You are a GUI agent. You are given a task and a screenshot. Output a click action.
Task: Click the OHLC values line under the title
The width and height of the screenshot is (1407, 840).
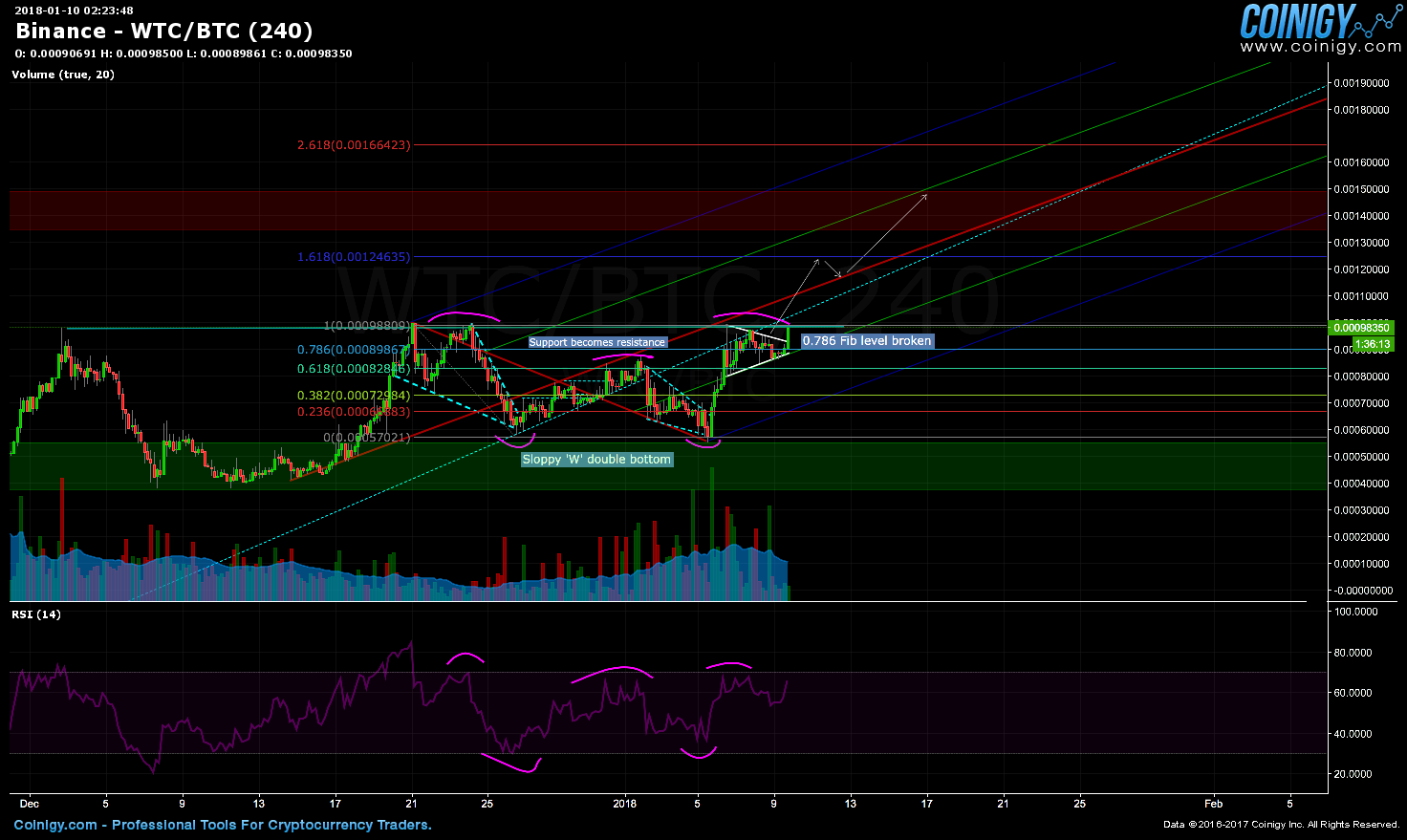[x=184, y=54]
